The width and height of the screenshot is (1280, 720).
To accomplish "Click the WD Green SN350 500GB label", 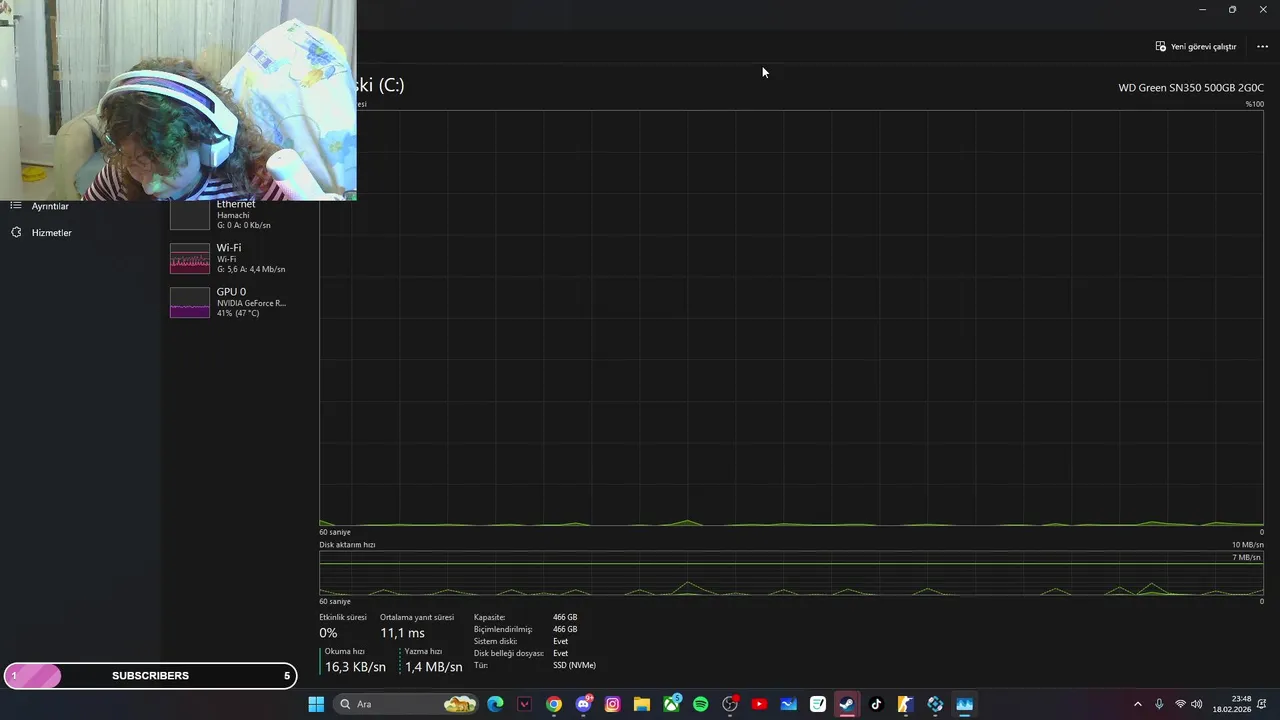I will [x=1191, y=88].
